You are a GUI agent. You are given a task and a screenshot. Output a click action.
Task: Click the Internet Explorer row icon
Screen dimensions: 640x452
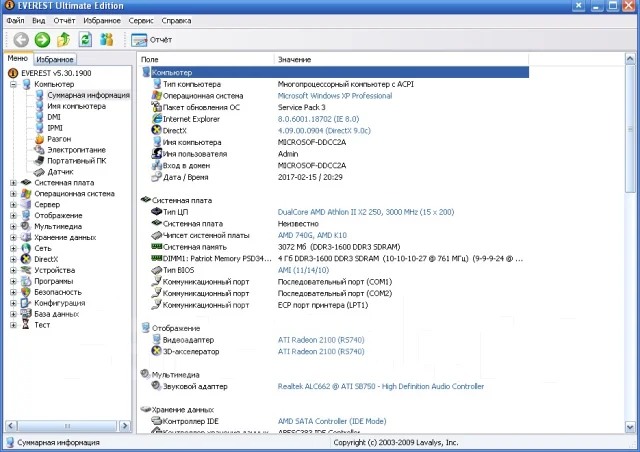click(157, 119)
